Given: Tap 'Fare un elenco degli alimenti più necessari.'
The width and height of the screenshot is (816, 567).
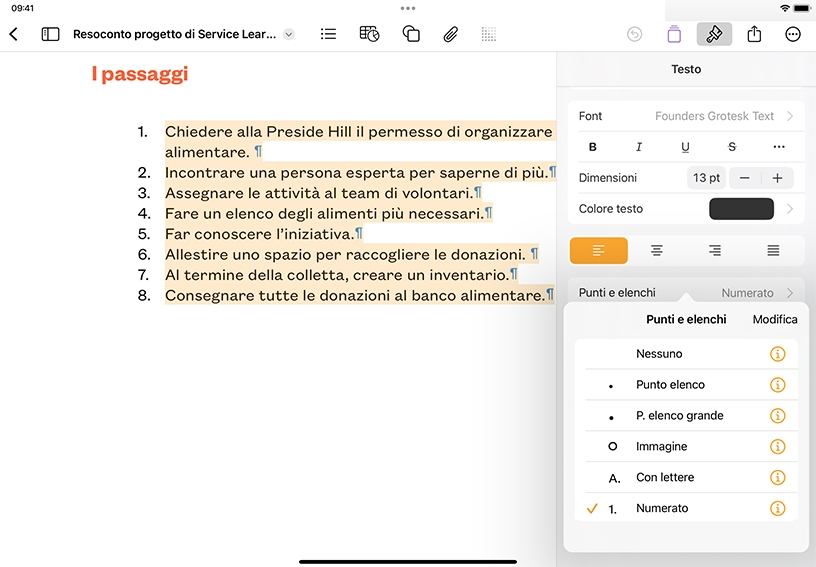Looking at the screenshot, I should (x=325, y=214).
